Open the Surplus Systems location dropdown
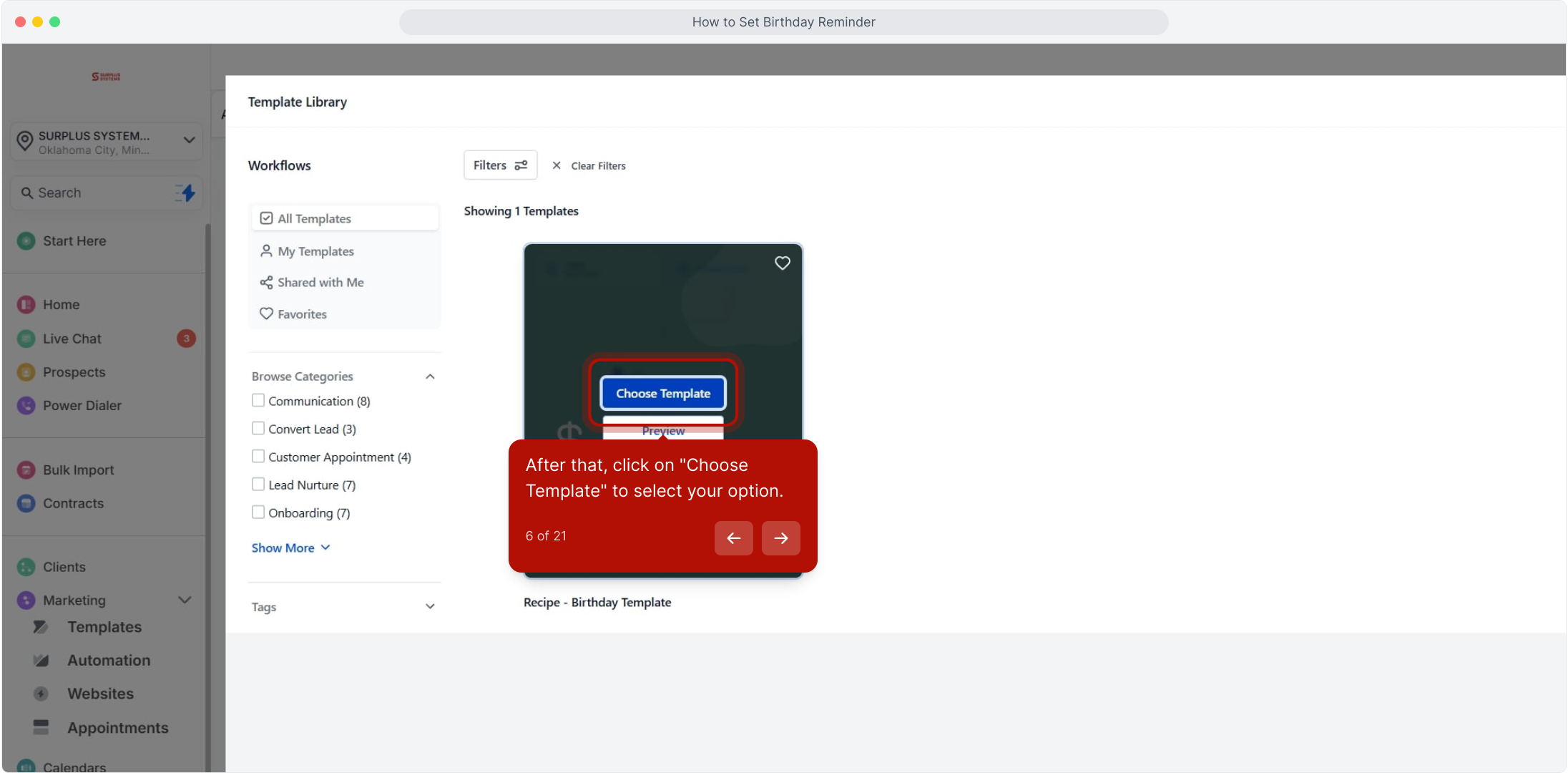1568x773 pixels. pos(189,140)
